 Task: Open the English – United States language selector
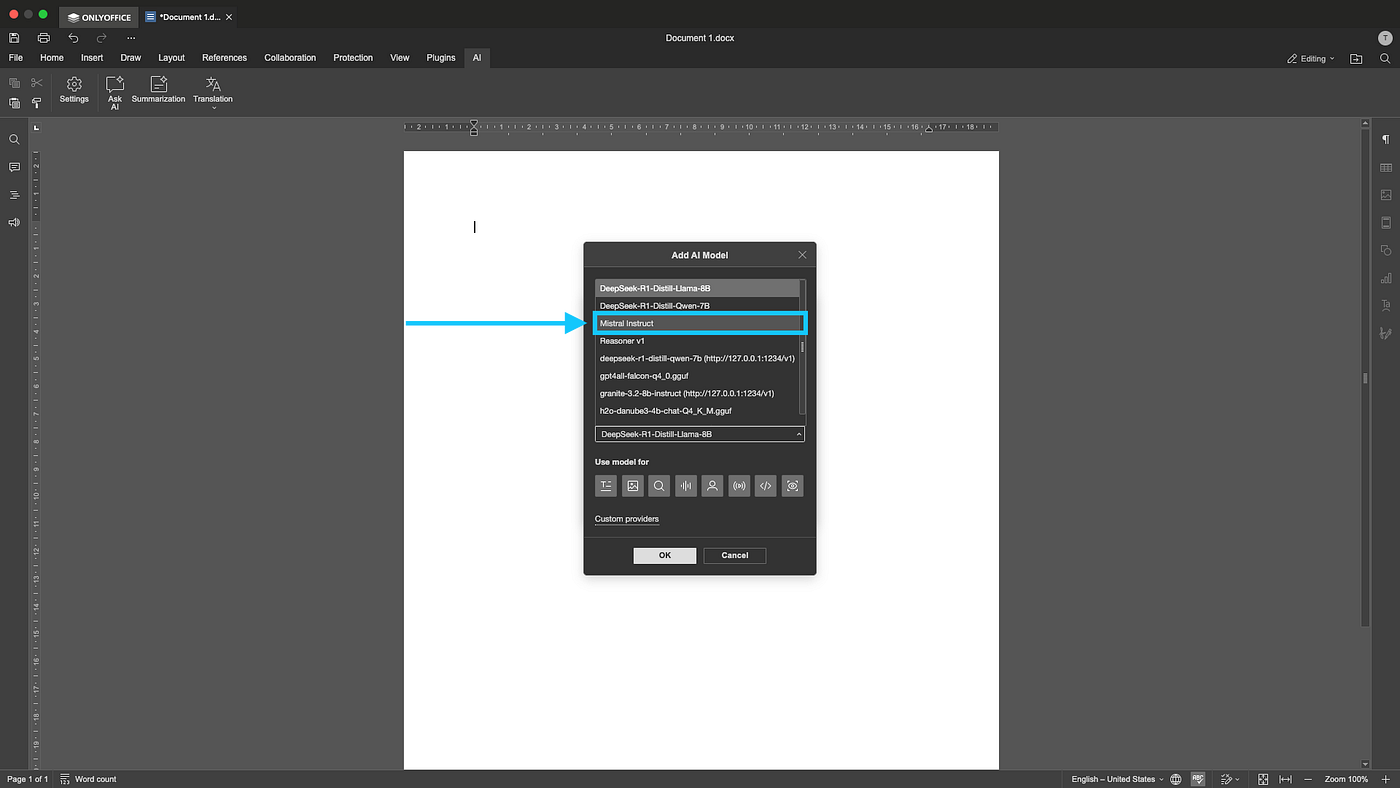[1118, 779]
